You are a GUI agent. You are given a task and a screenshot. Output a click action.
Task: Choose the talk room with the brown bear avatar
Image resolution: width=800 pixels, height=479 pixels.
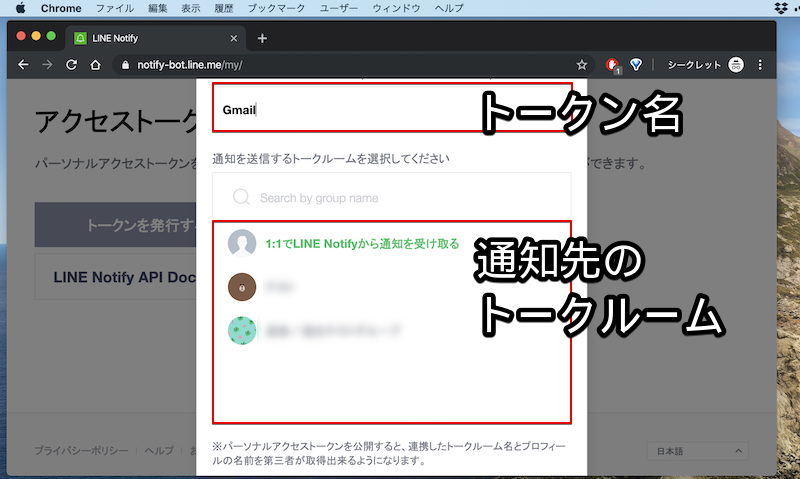point(242,287)
